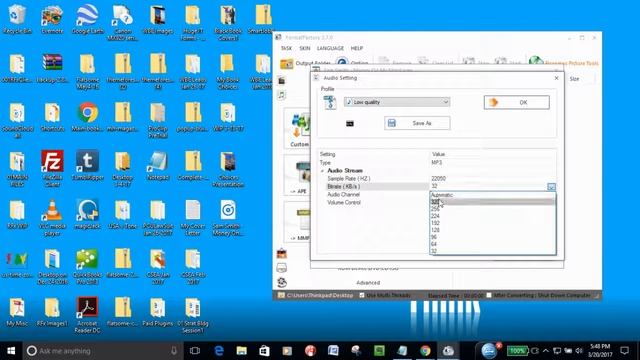The height and width of the screenshot is (360, 640).
Task: Open the picture category sidebar icon
Action: [x=282, y=254]
